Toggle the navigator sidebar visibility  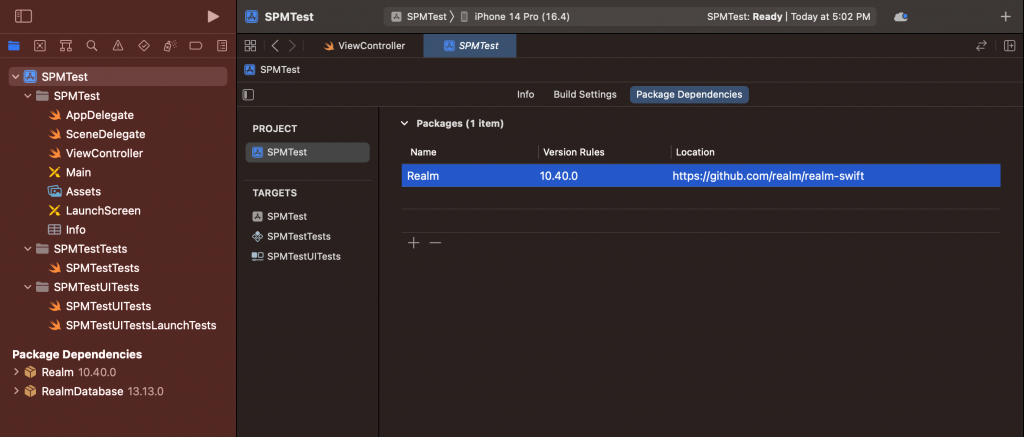tap(24, 16)
